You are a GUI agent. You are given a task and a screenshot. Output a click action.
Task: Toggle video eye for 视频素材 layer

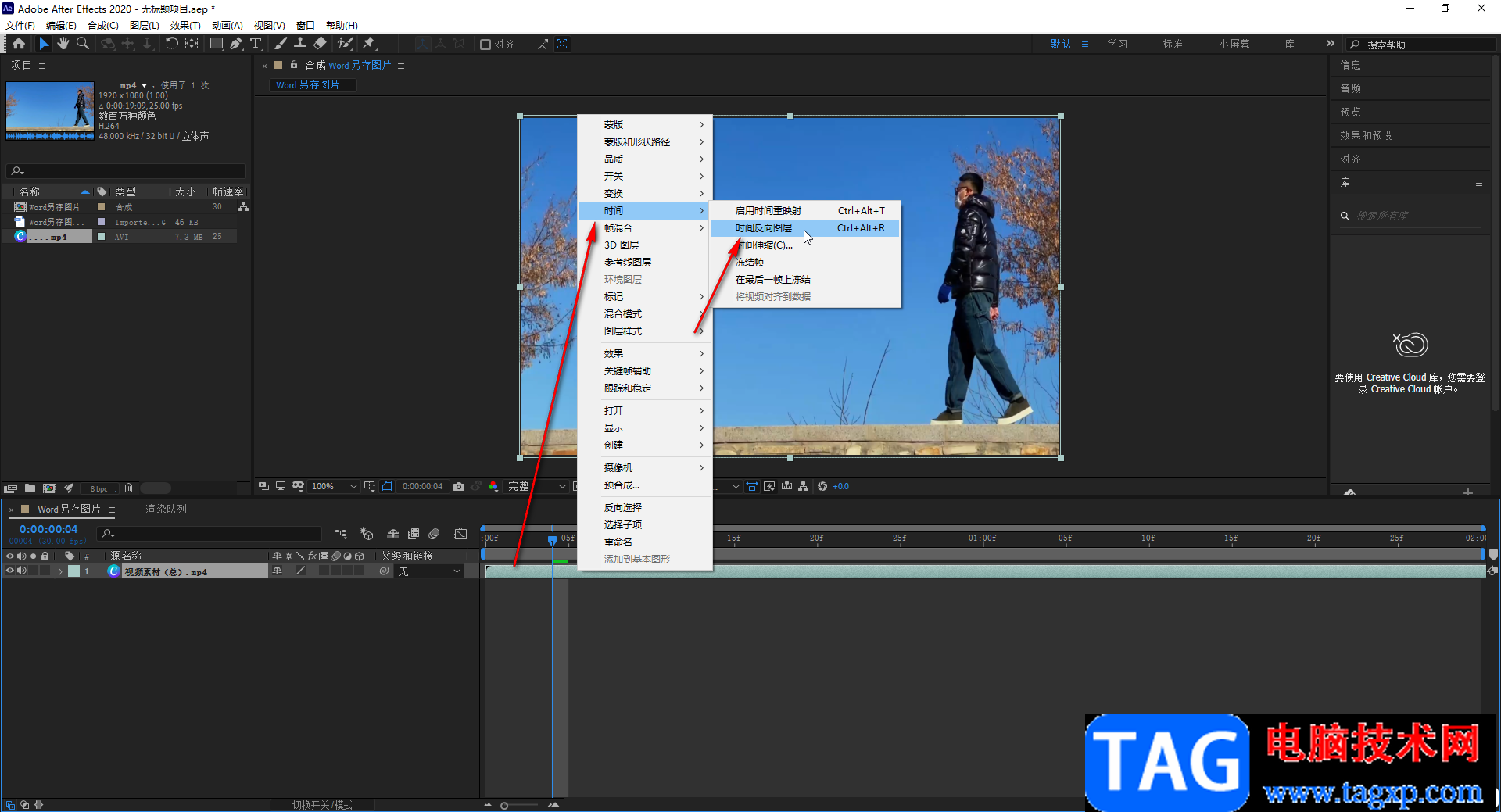tap(10, 571)
